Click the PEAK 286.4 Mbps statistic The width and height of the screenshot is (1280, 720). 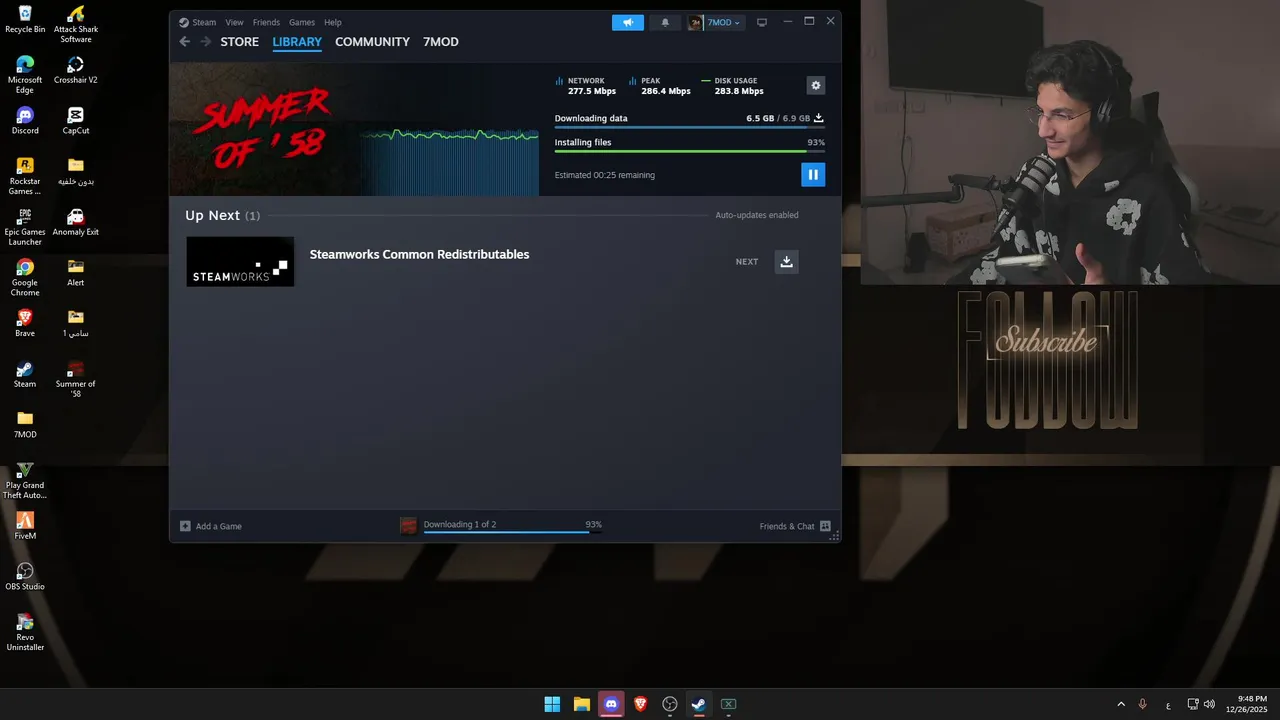coord(660,86)
